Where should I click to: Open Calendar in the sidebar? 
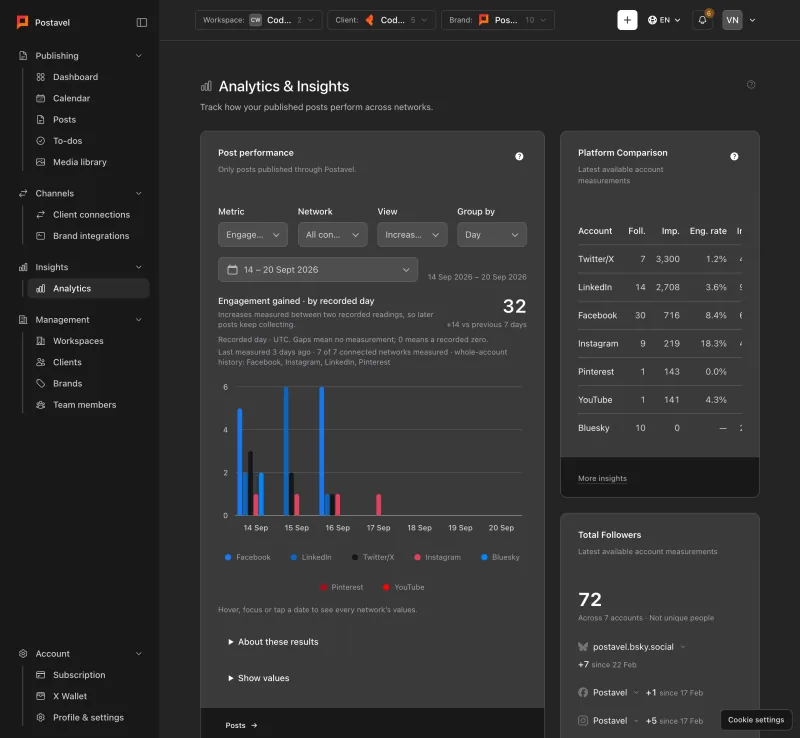(x=71, y=98)
